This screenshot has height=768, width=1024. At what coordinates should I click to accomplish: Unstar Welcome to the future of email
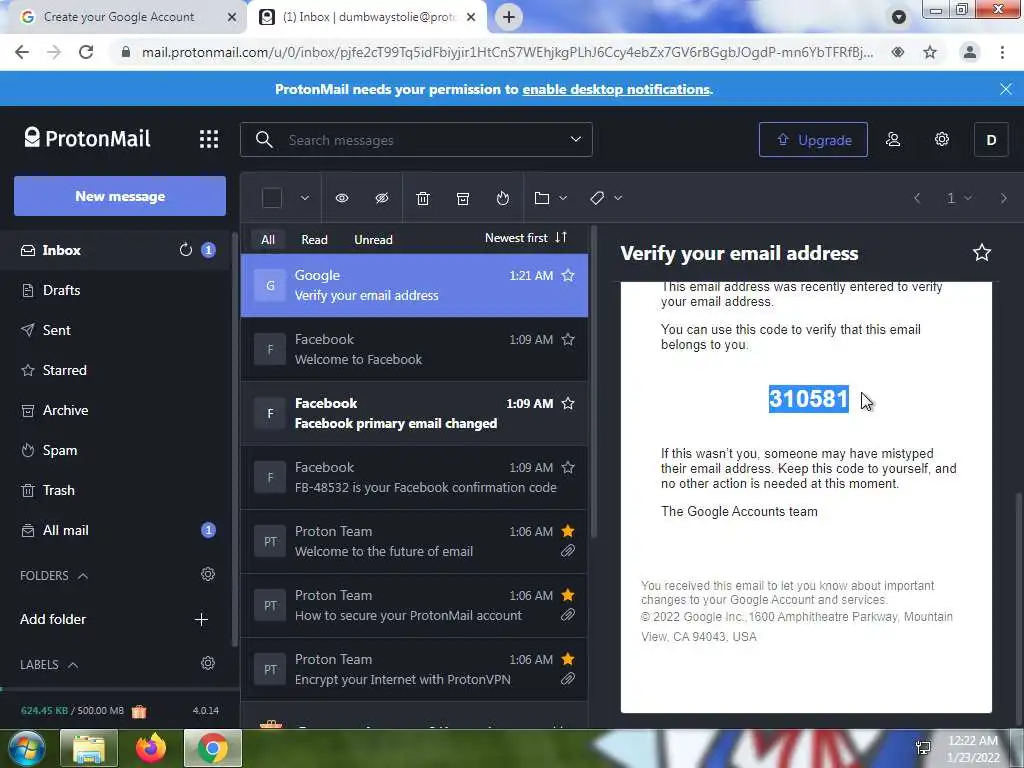568,532
